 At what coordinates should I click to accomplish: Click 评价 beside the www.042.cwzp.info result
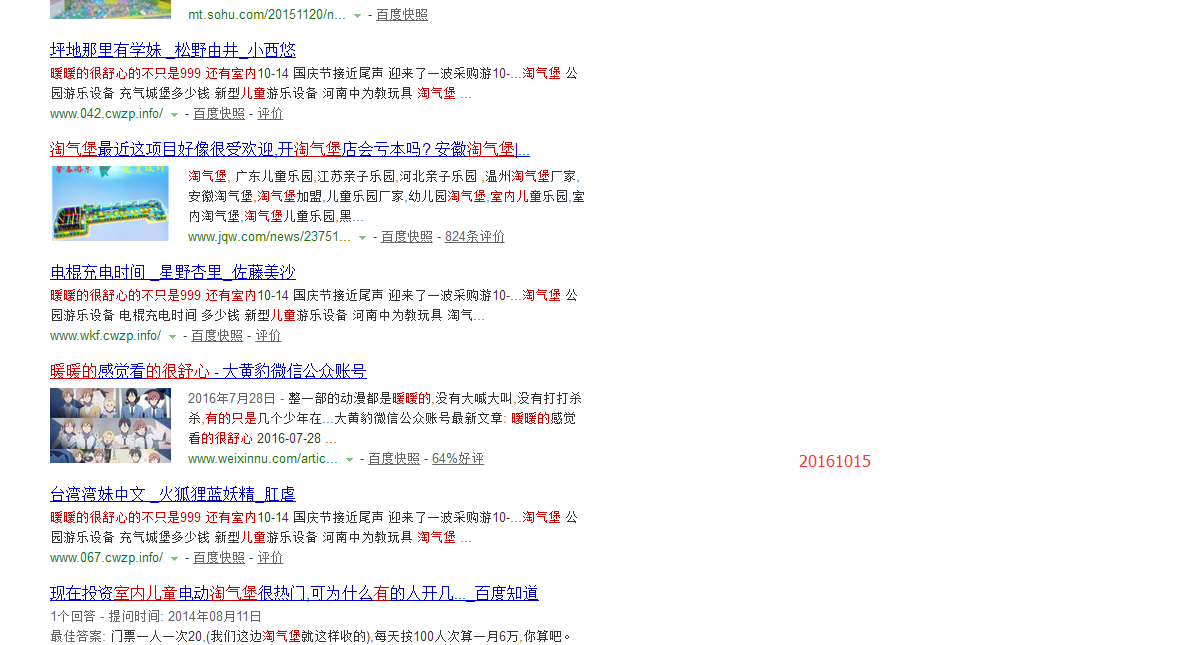tap(270, 114)
